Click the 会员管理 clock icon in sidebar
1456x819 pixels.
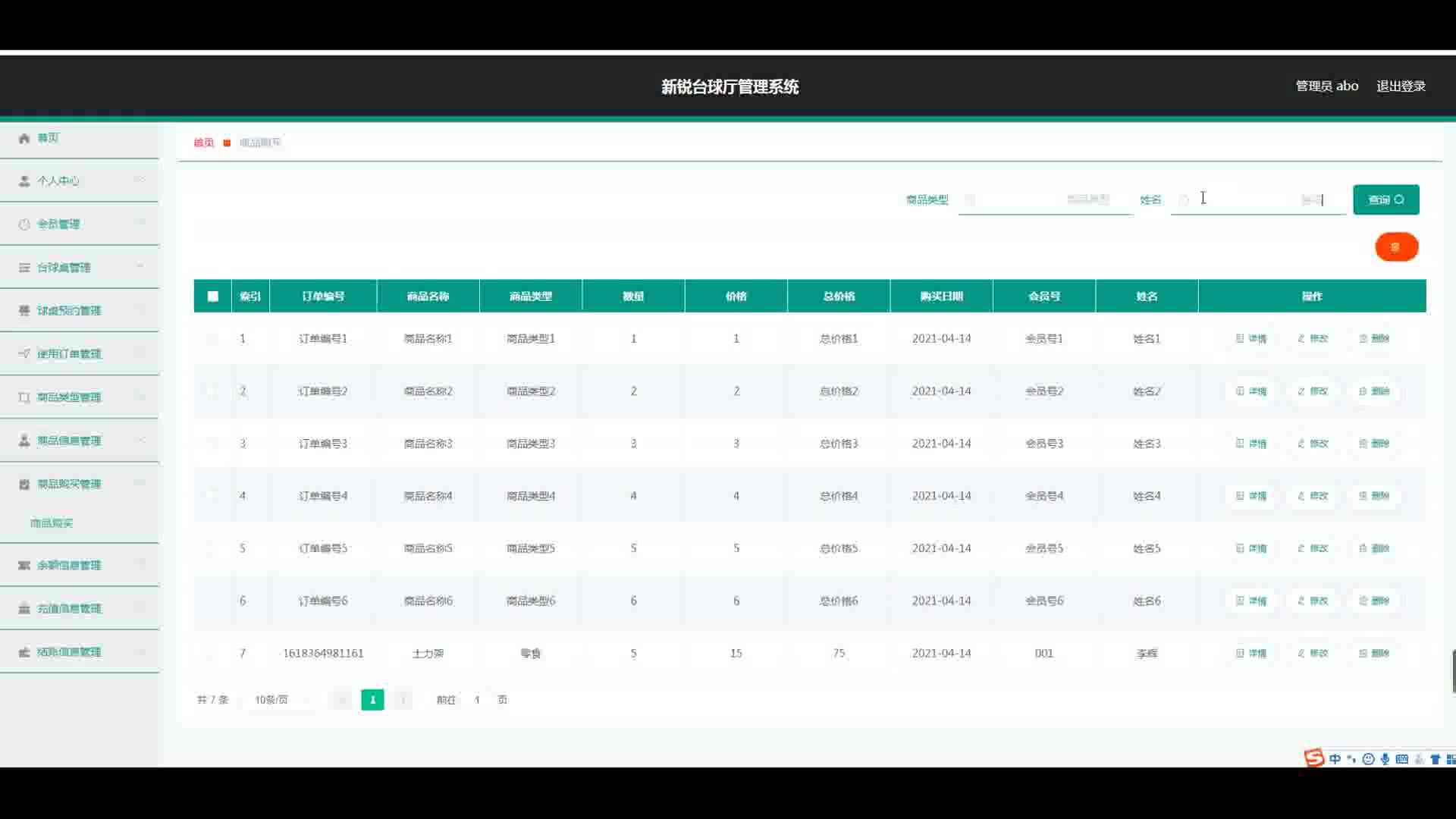pos(24,224)
